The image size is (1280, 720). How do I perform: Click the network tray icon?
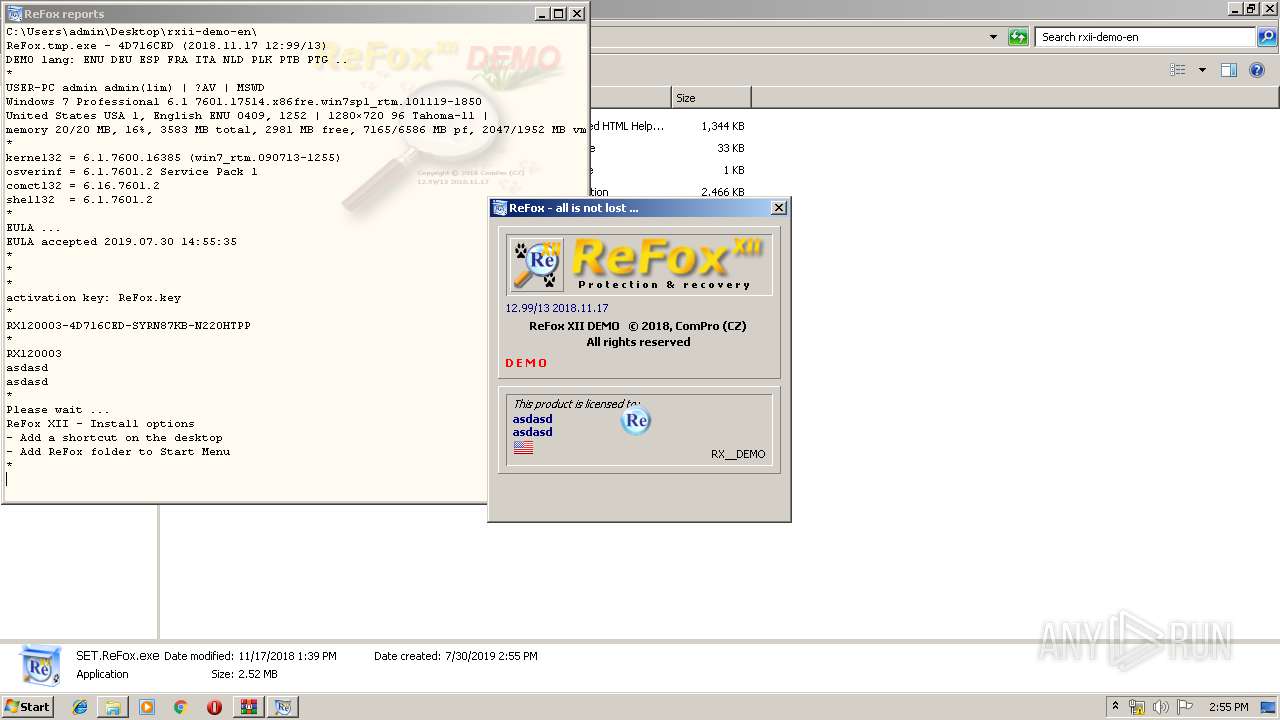pyautogui.click(x=1137, y=707)
